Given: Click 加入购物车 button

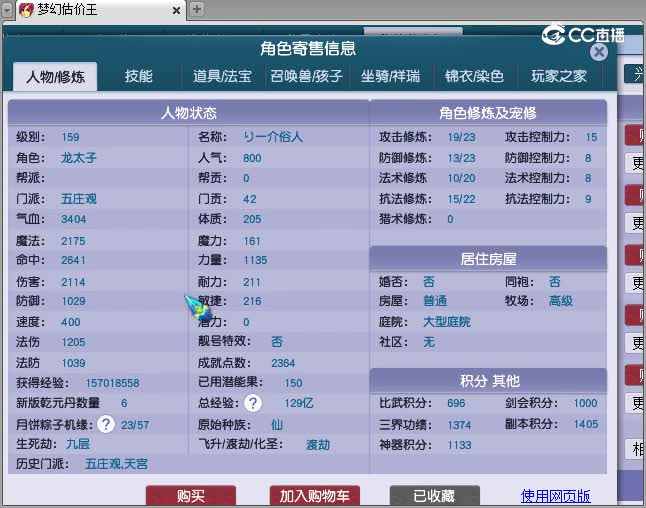Looking at the screenshot, I should click(315, 496).
